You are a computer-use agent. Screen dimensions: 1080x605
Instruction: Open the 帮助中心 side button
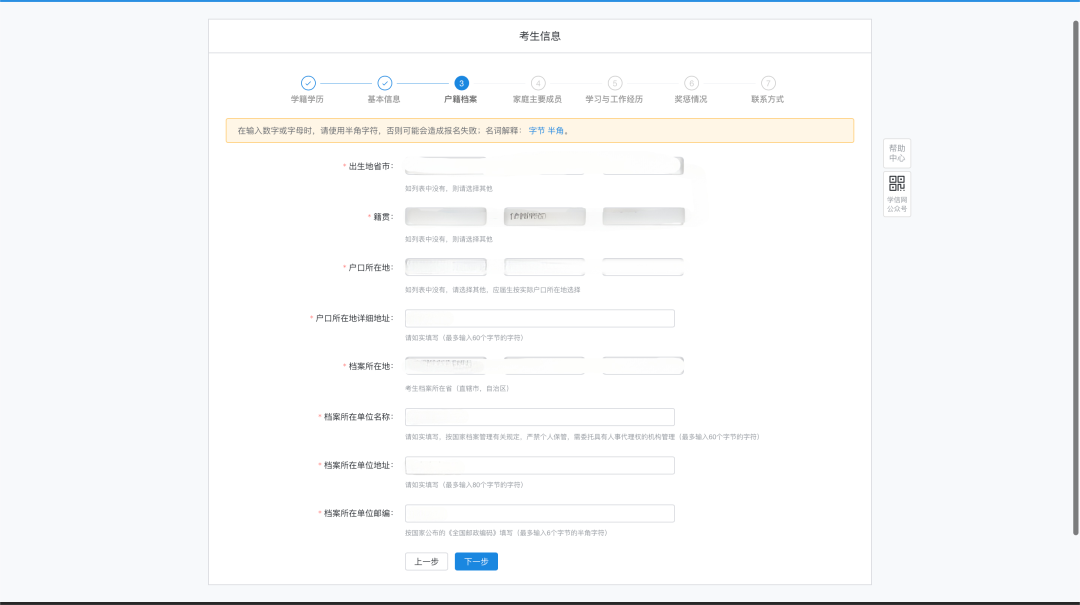click(897, 153)
